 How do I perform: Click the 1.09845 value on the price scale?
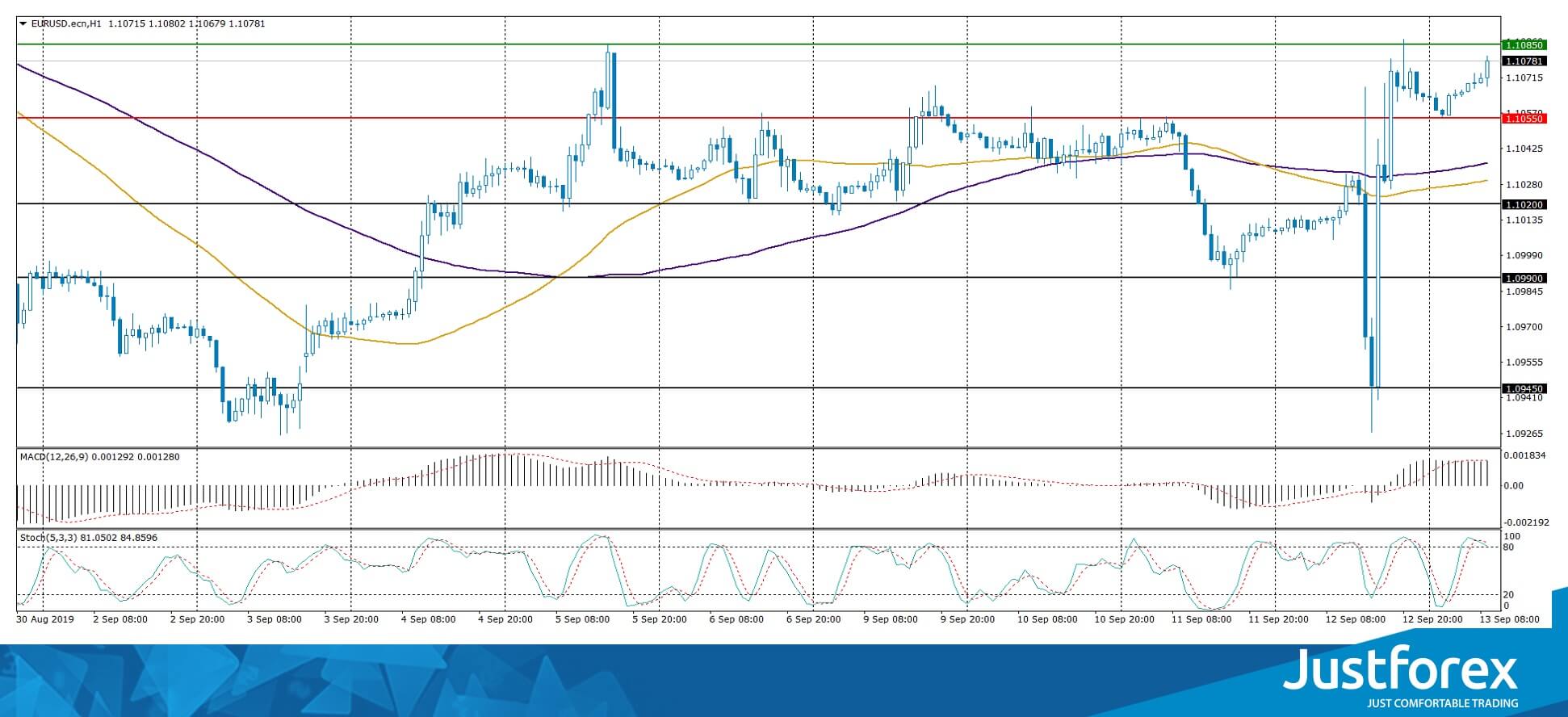(1524, 291)
